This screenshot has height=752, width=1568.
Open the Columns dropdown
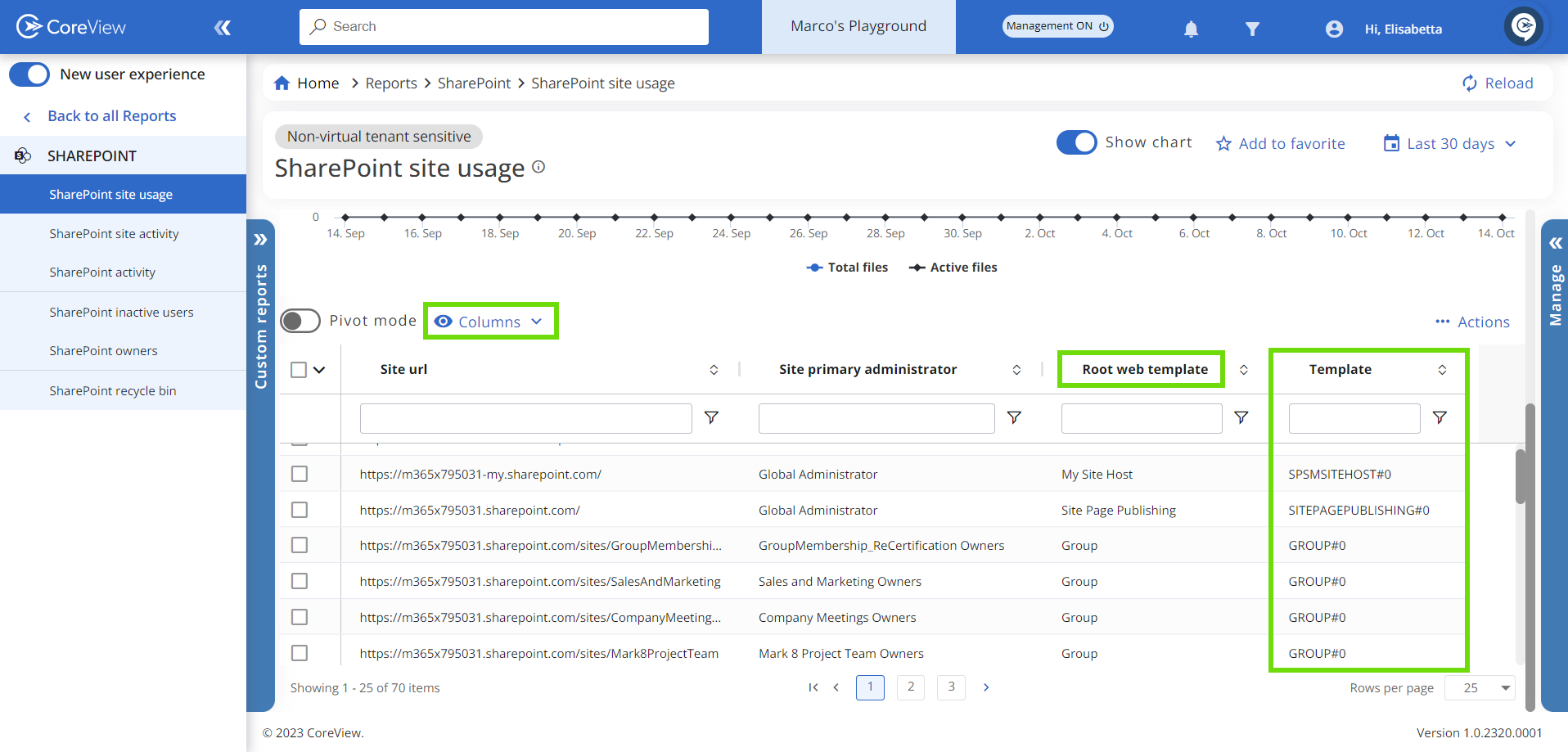[489, 322]
